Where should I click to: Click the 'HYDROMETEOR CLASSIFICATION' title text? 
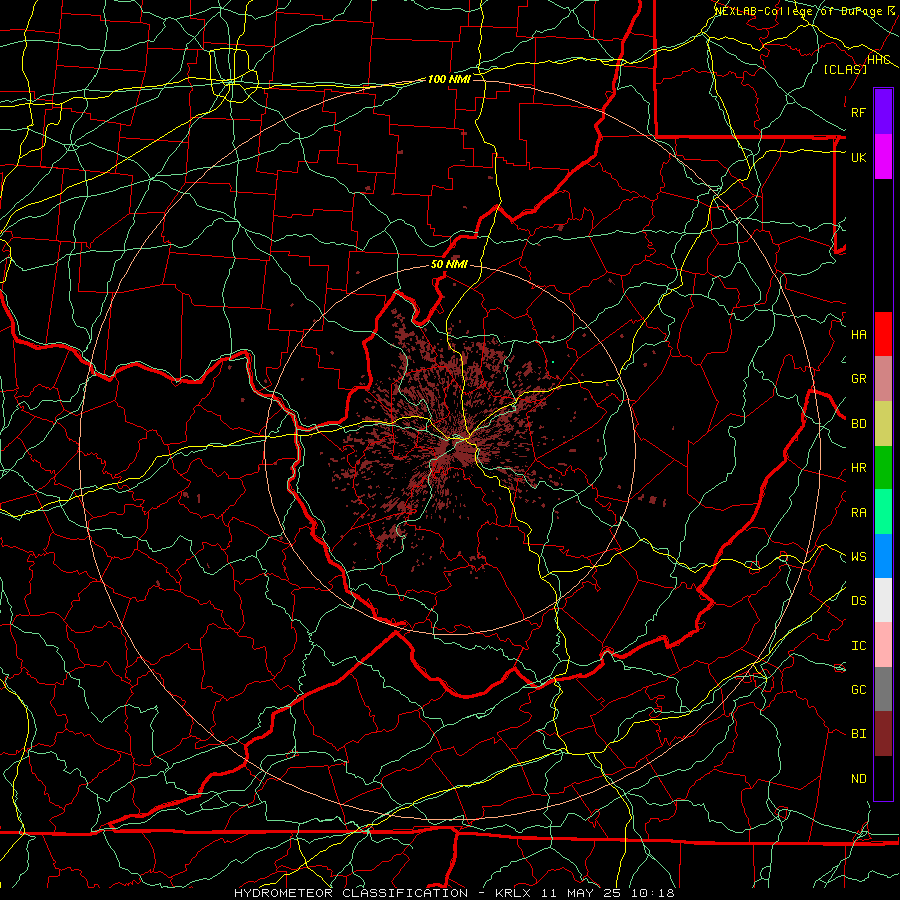[351, 893]
